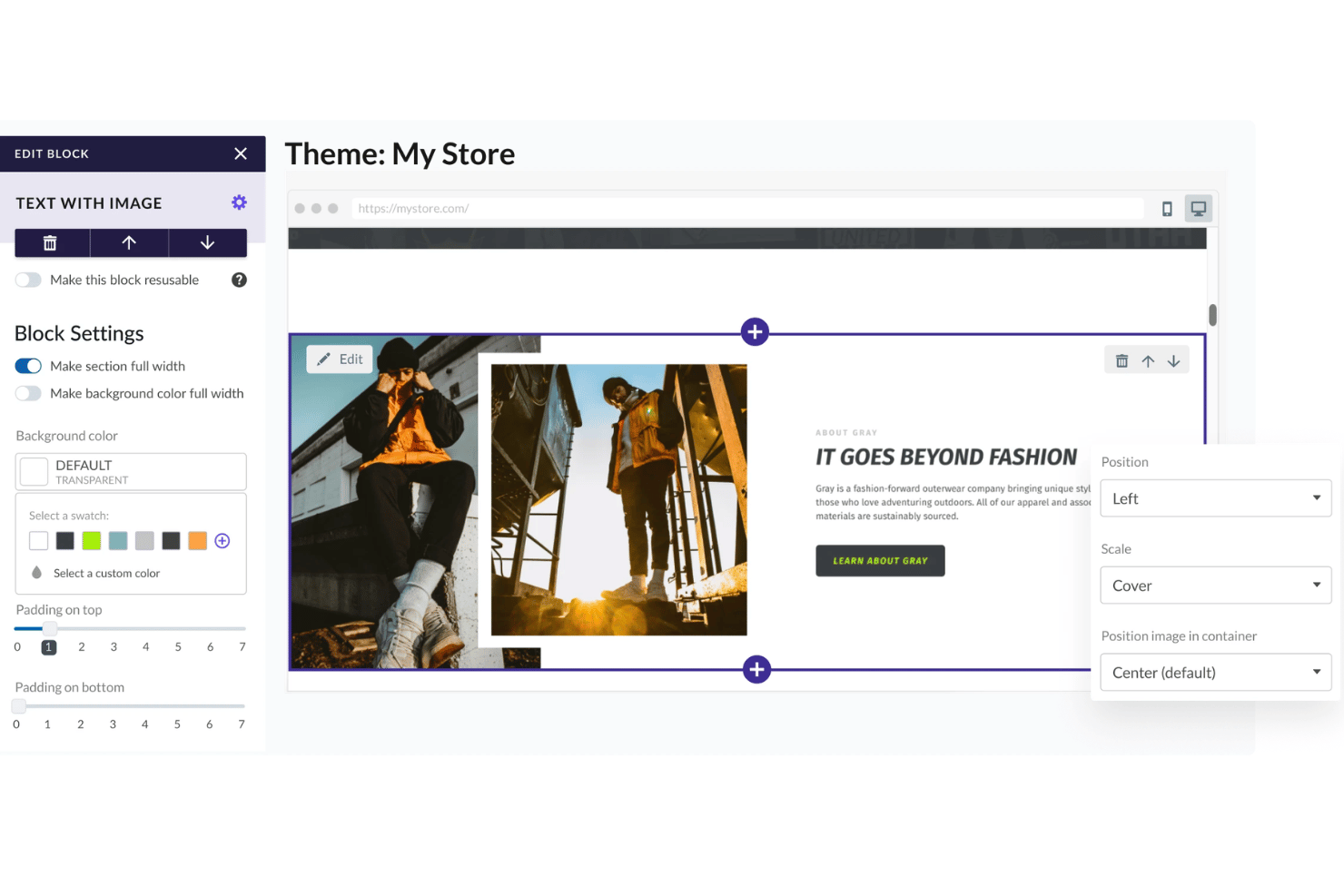Click the Padding on top slider handle

pos(50,628)
